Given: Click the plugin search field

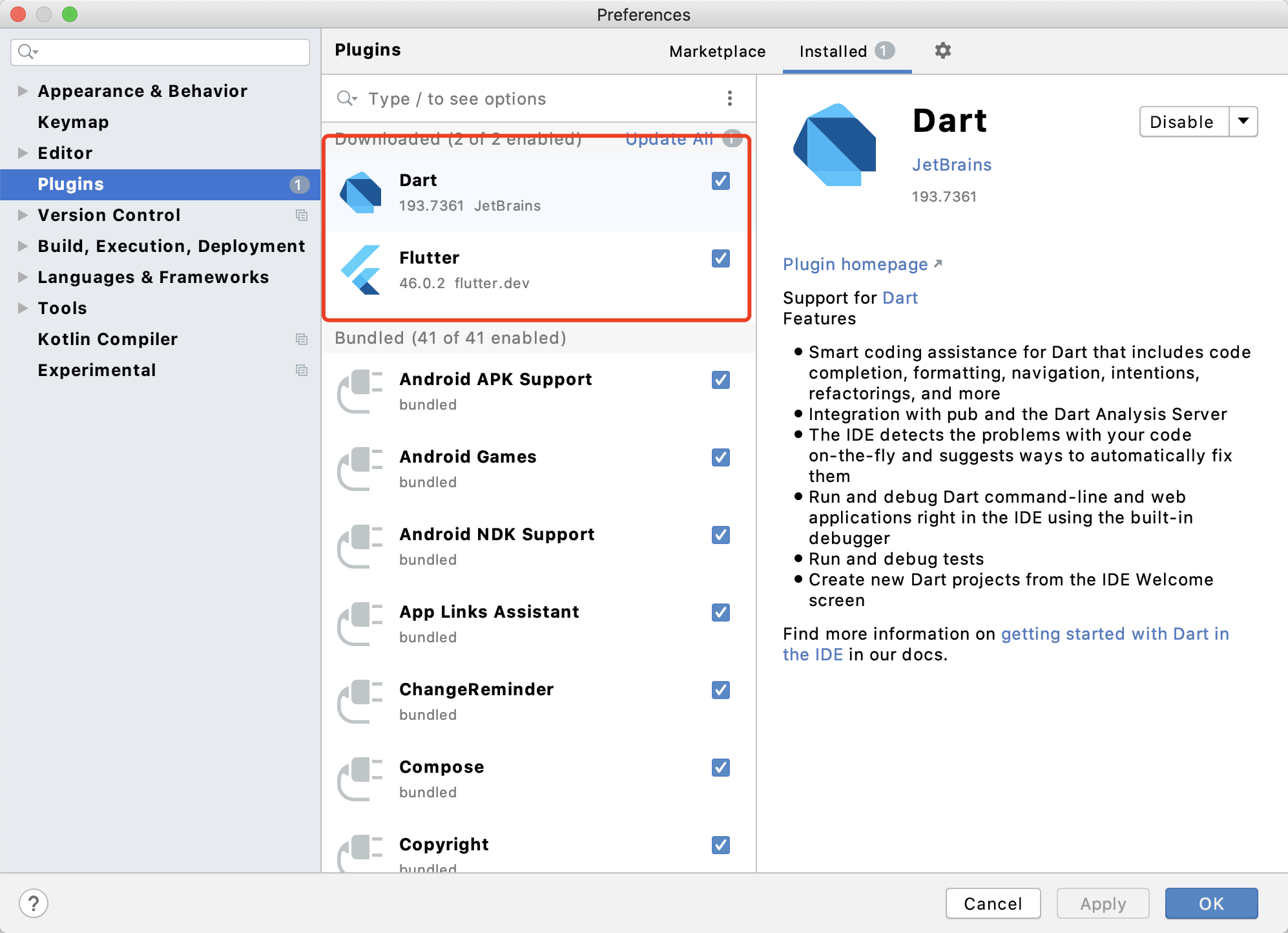Looking at the screenshot, I should tap(530, 99).
